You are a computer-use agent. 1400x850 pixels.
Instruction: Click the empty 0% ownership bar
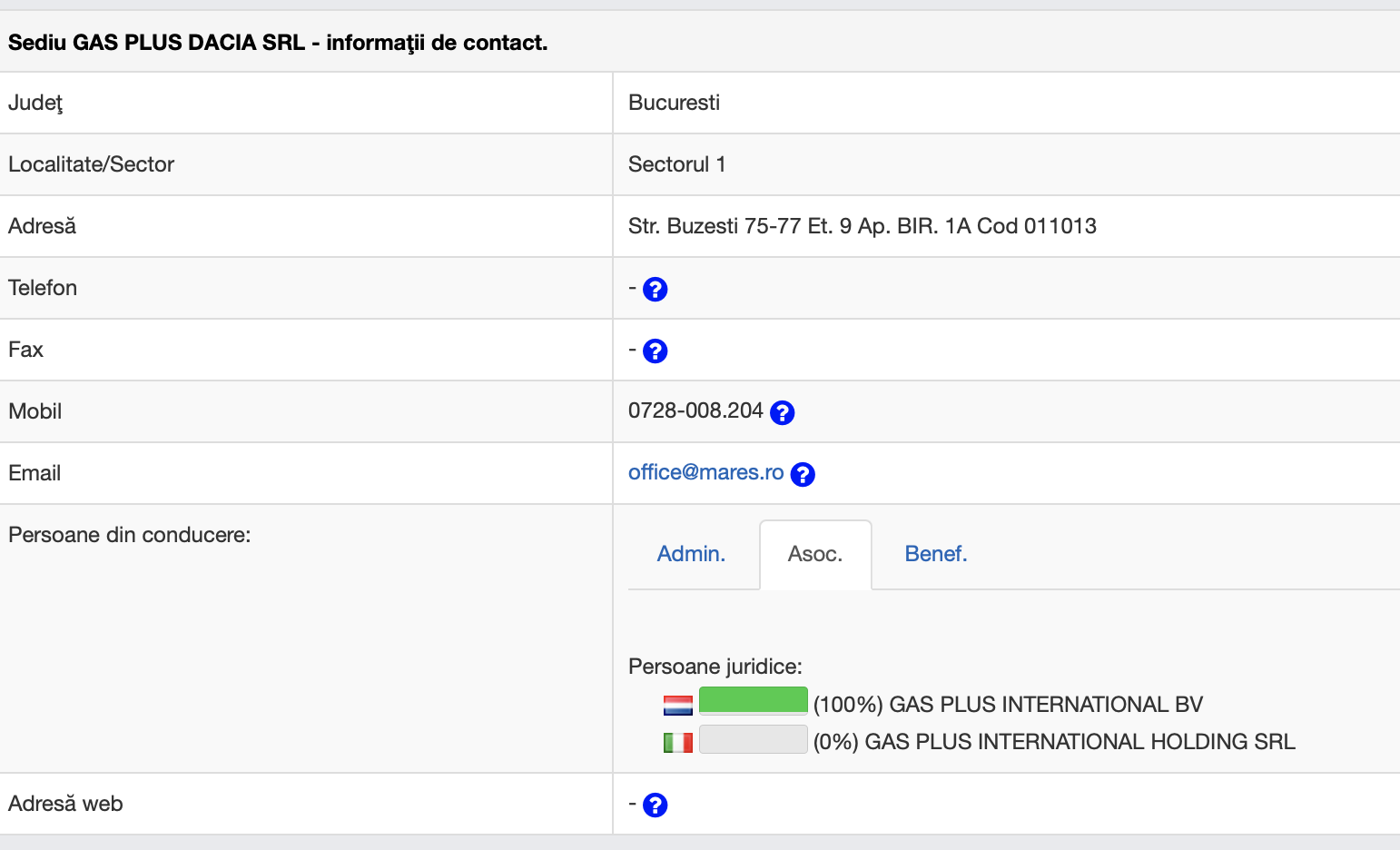click(753, 739)
